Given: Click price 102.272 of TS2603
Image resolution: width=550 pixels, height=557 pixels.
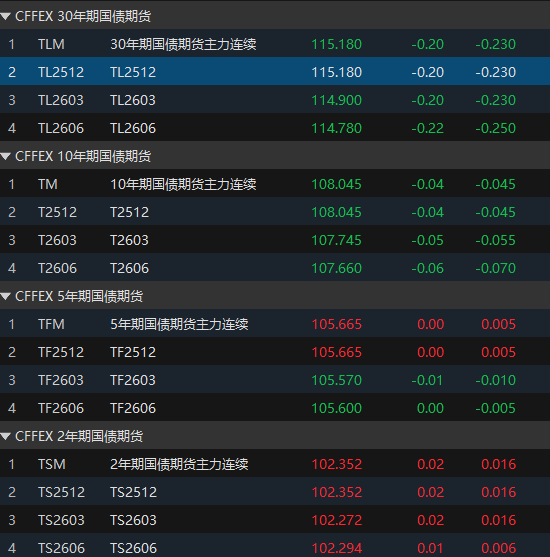Looking at the screenshot, I should pyautogui.click(x=336, y=520).
